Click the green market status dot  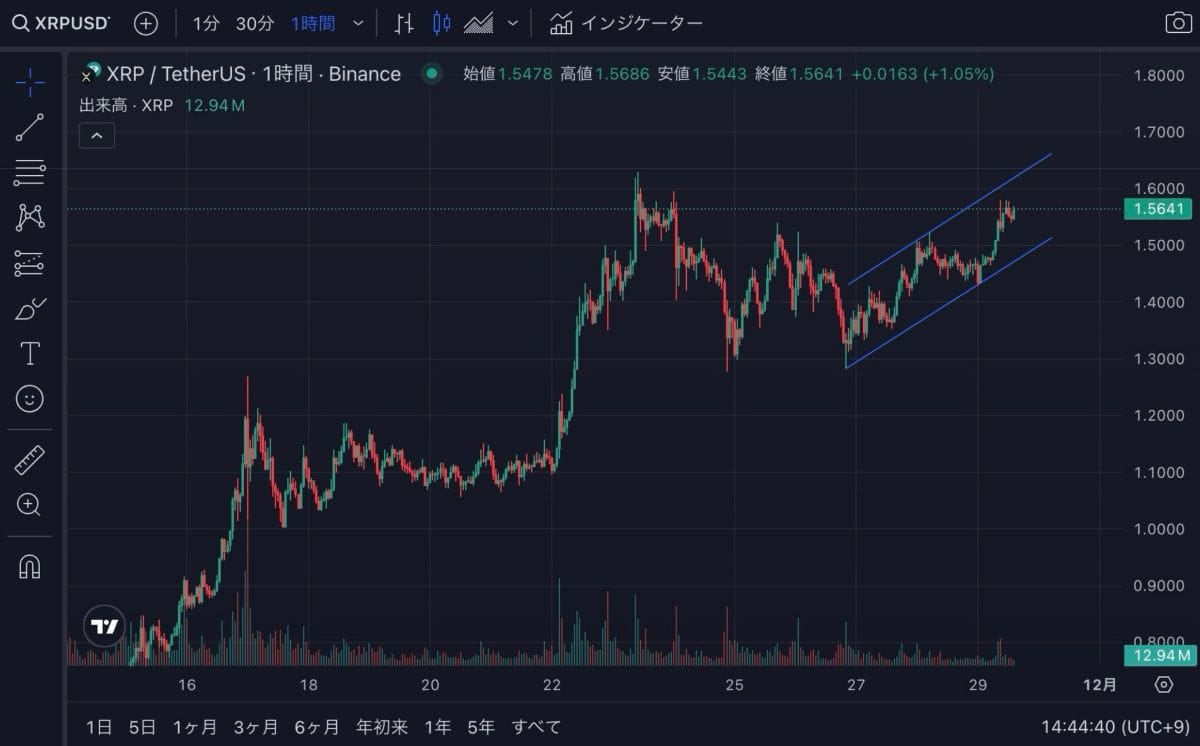pyautogui.click(x=432, y=73)
